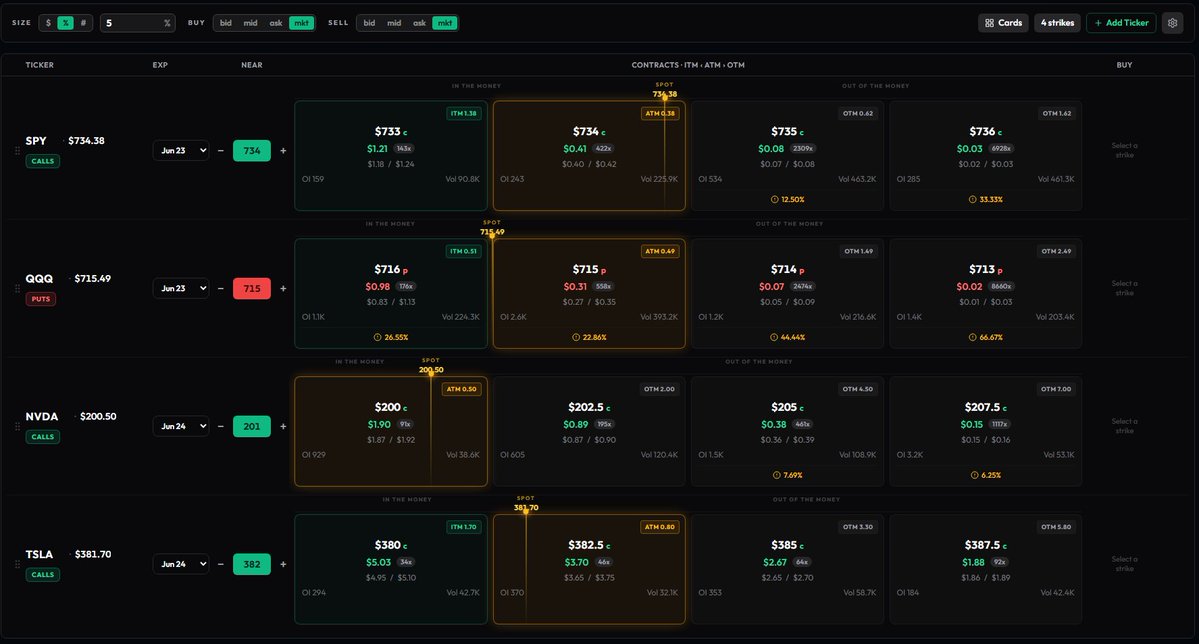Toggle SPY CALLS option type badge
Viewport: 1199px width, 644px height.
coord(43,161)
